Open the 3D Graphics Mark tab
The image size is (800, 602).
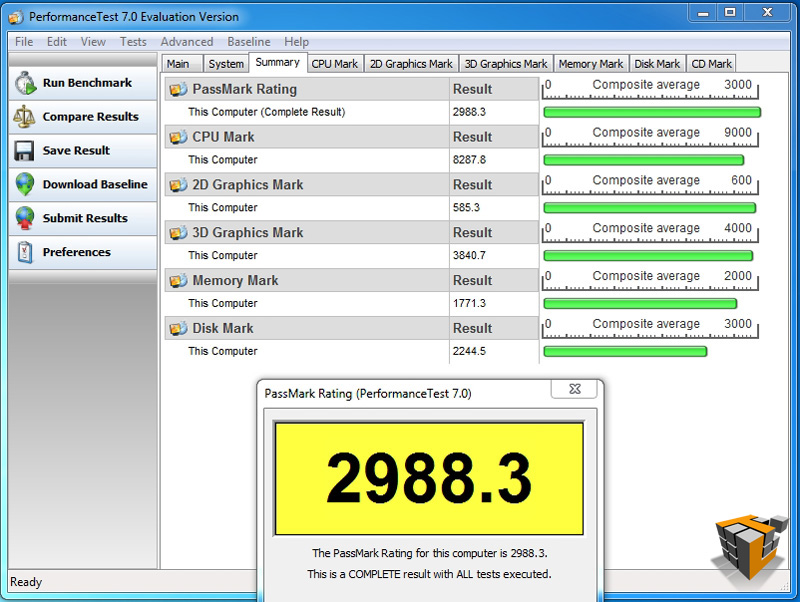coord(506,64)
